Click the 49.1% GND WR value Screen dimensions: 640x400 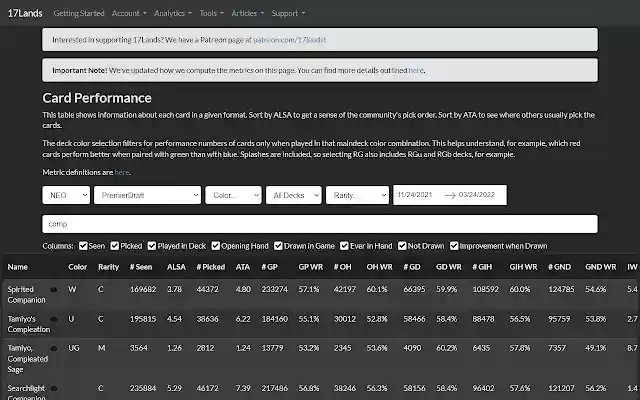(x=596, y=348)
